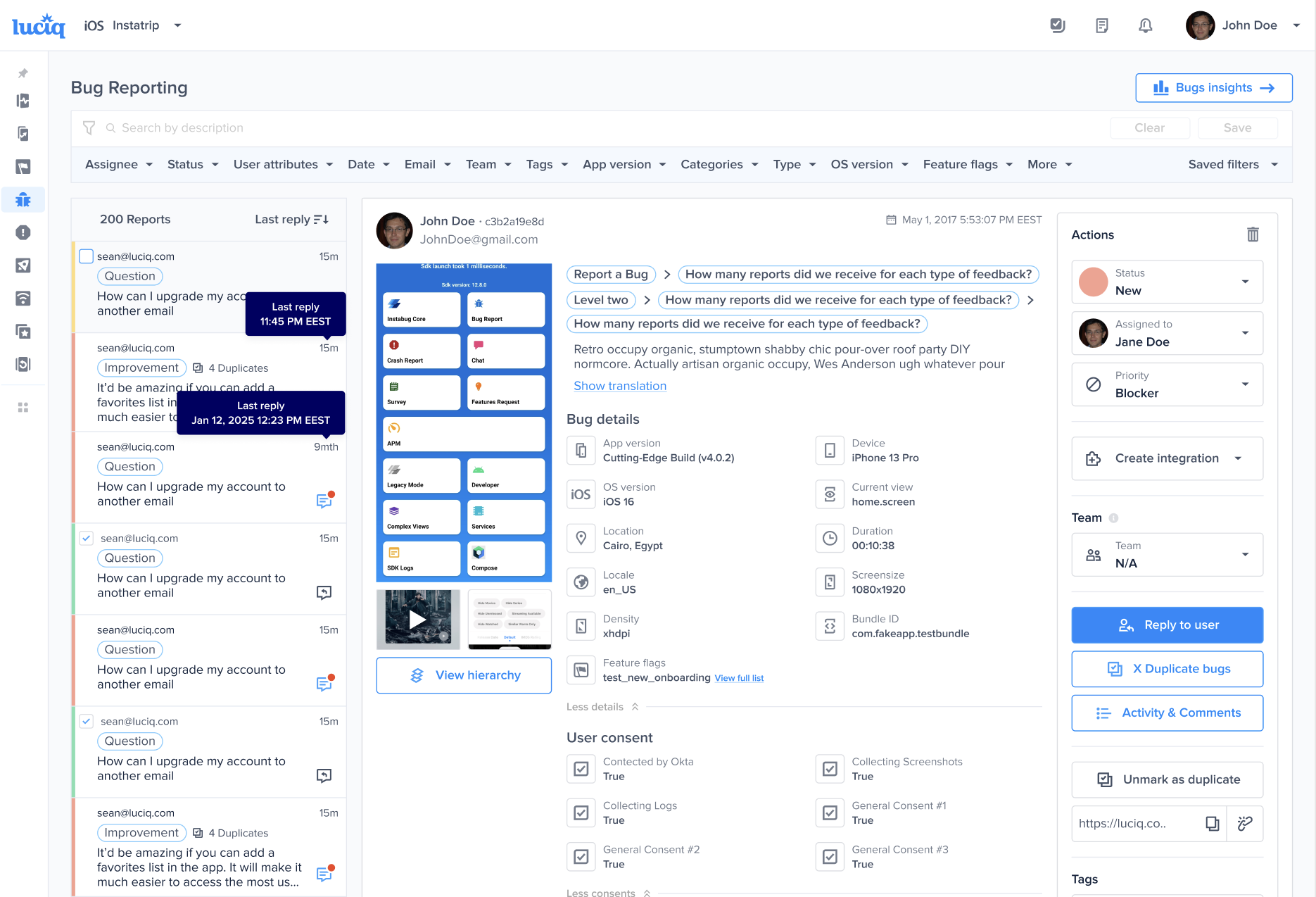Select the first report checkbox

coord(86,256)
